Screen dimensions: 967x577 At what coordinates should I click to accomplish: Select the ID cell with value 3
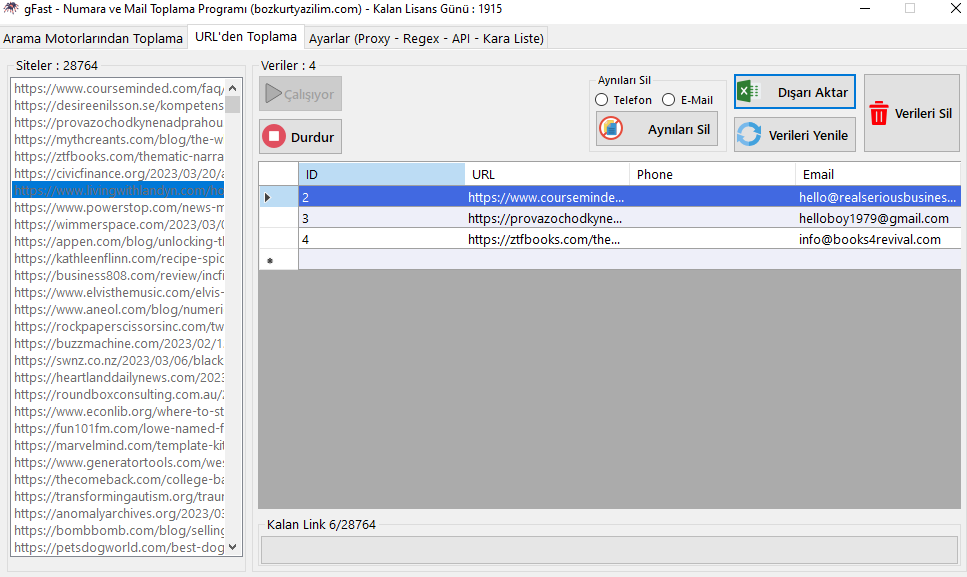pos(382,218)
